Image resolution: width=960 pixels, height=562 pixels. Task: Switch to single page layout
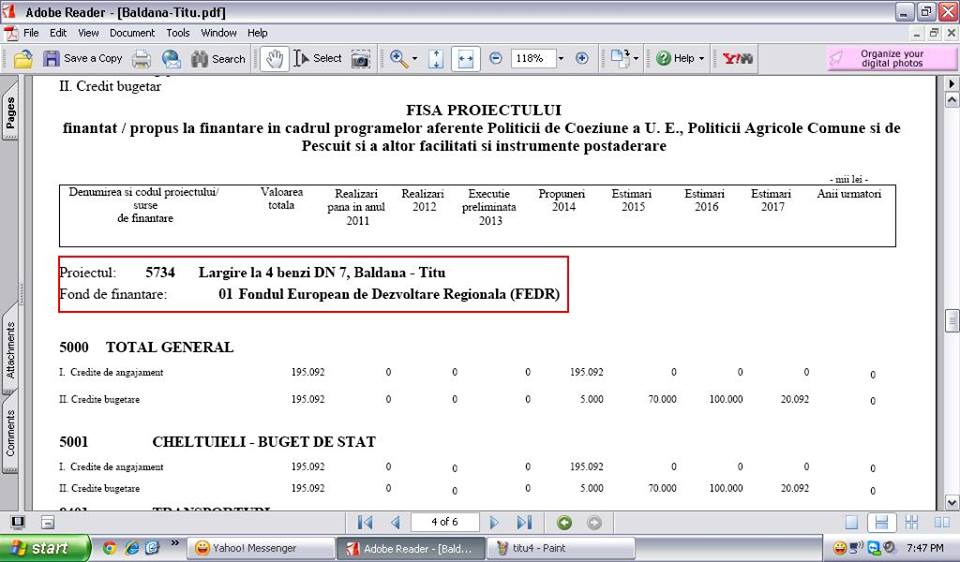pyautogui.click(x=851, y=522)
